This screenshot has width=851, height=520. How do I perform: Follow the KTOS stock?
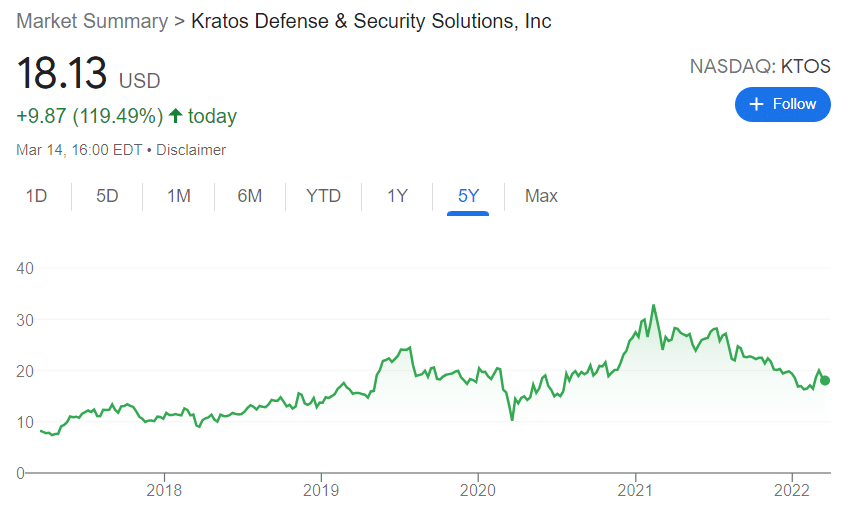pyautogui.click(x=783, y=104)
